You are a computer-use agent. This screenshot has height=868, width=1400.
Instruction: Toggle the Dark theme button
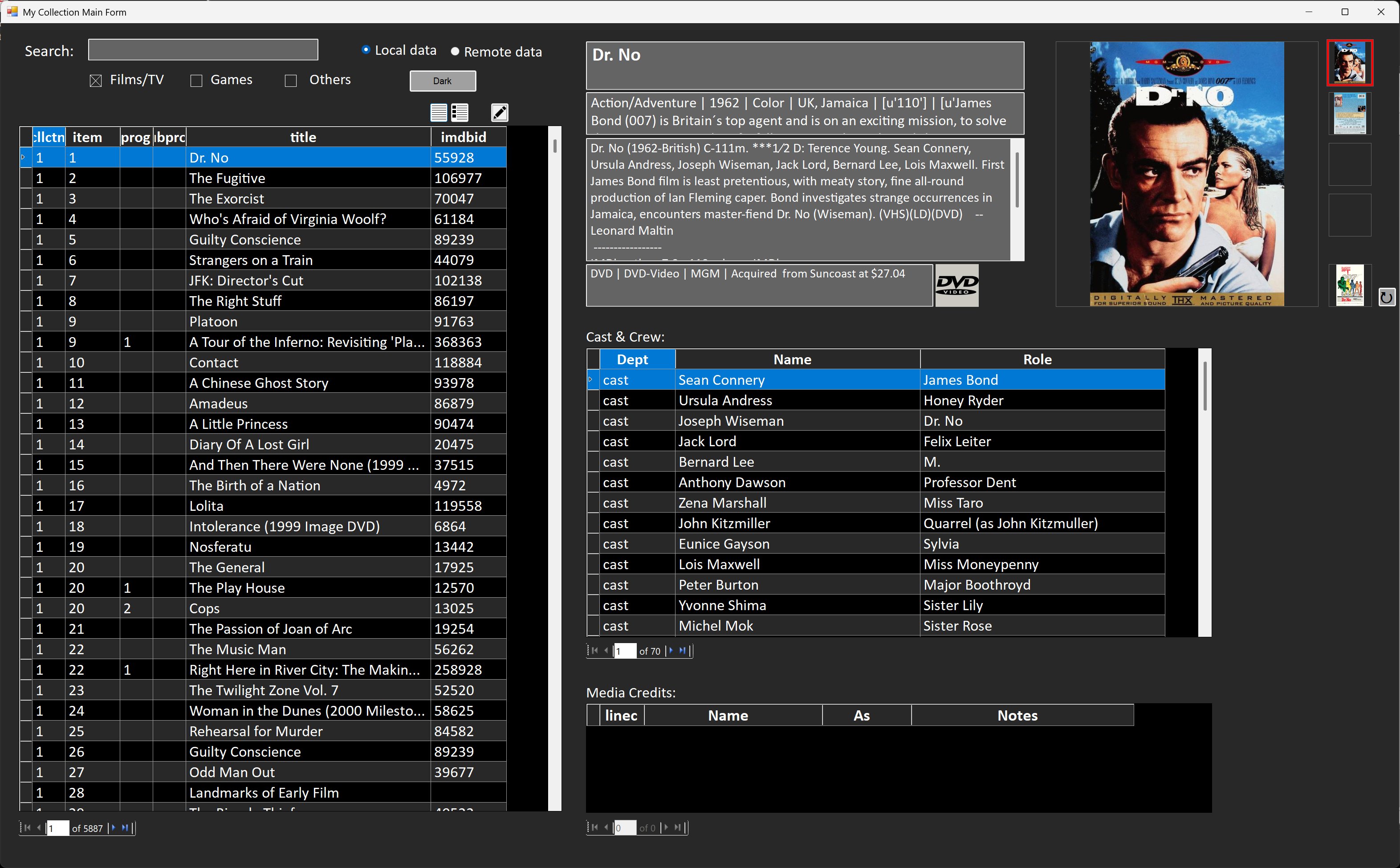(x=443, y=81)
